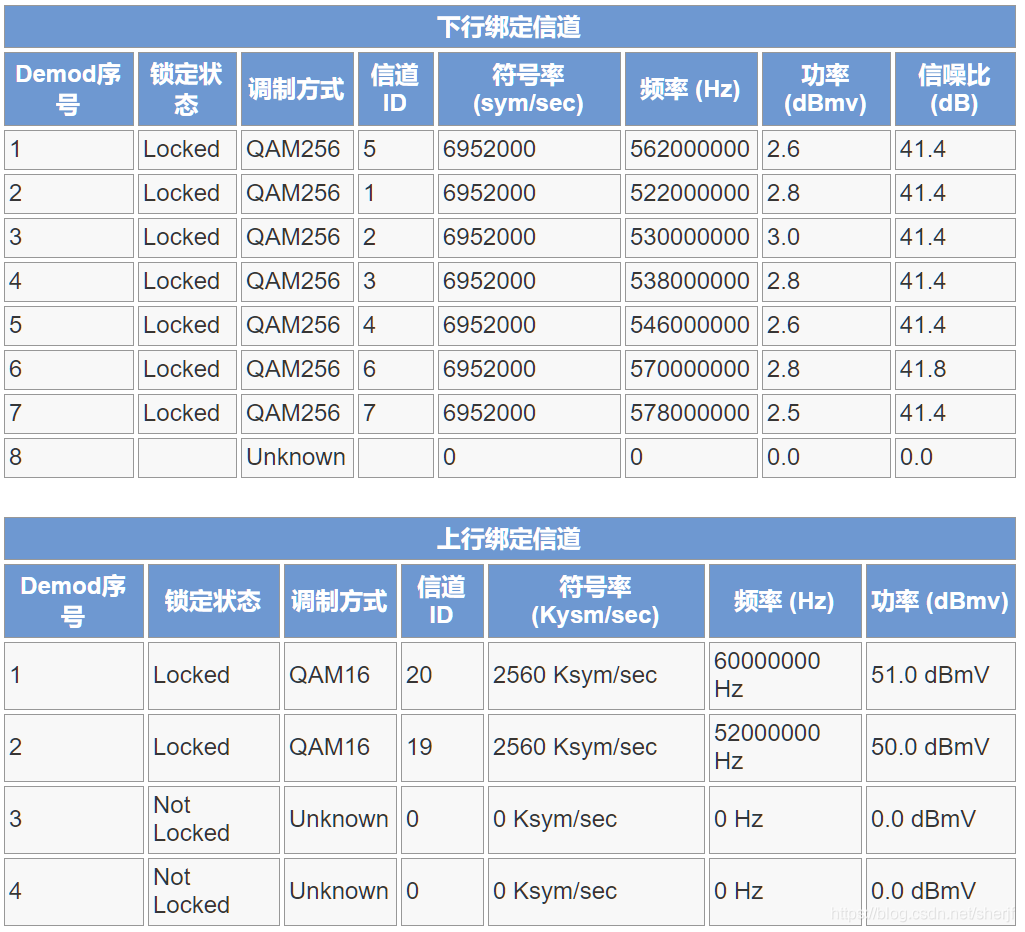
Task: Click symbol rate 6952000 in the 562000000 row
Action: (x=489, y=149)
